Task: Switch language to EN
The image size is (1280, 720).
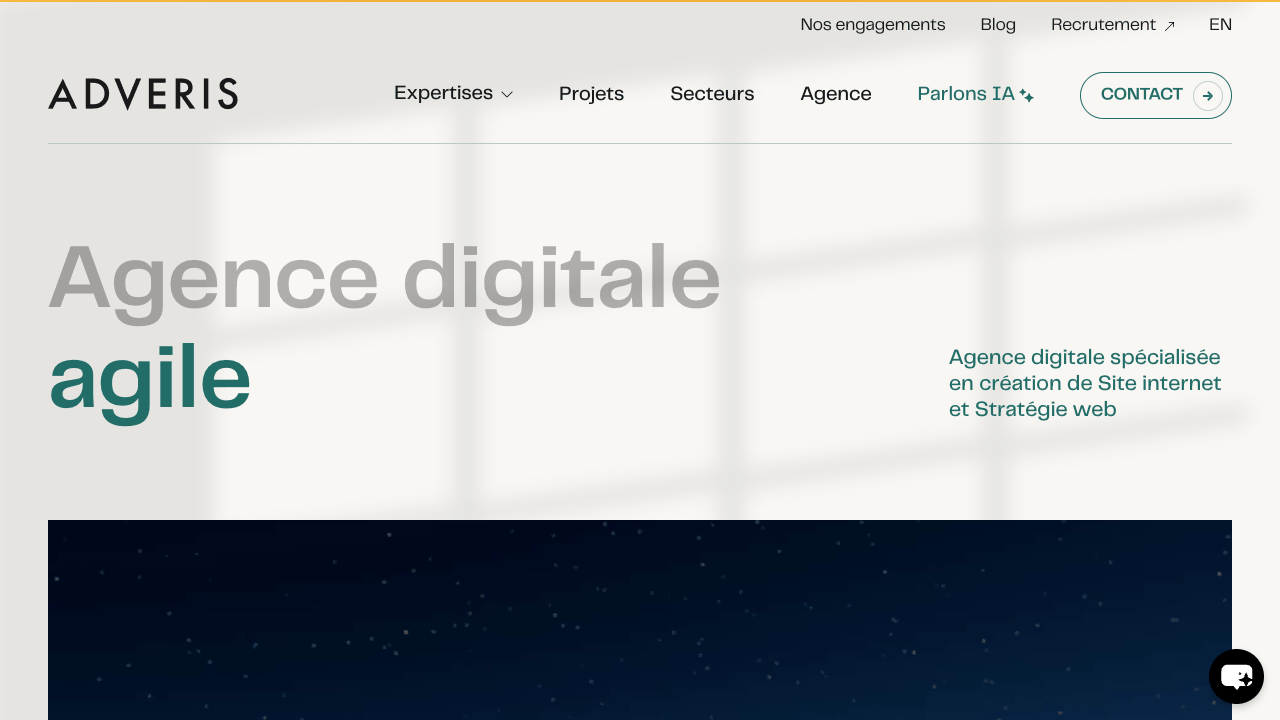Action: tap(1220, 25)
